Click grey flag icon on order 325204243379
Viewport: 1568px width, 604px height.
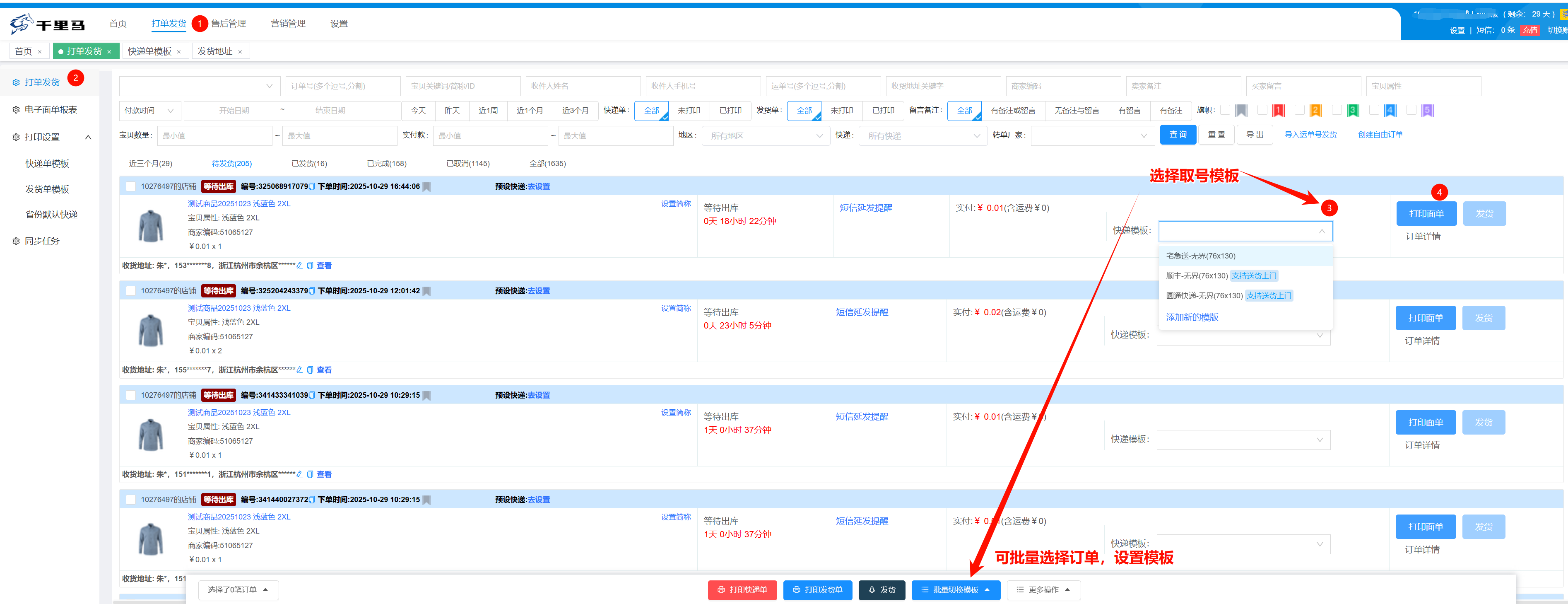coord(427,291)
